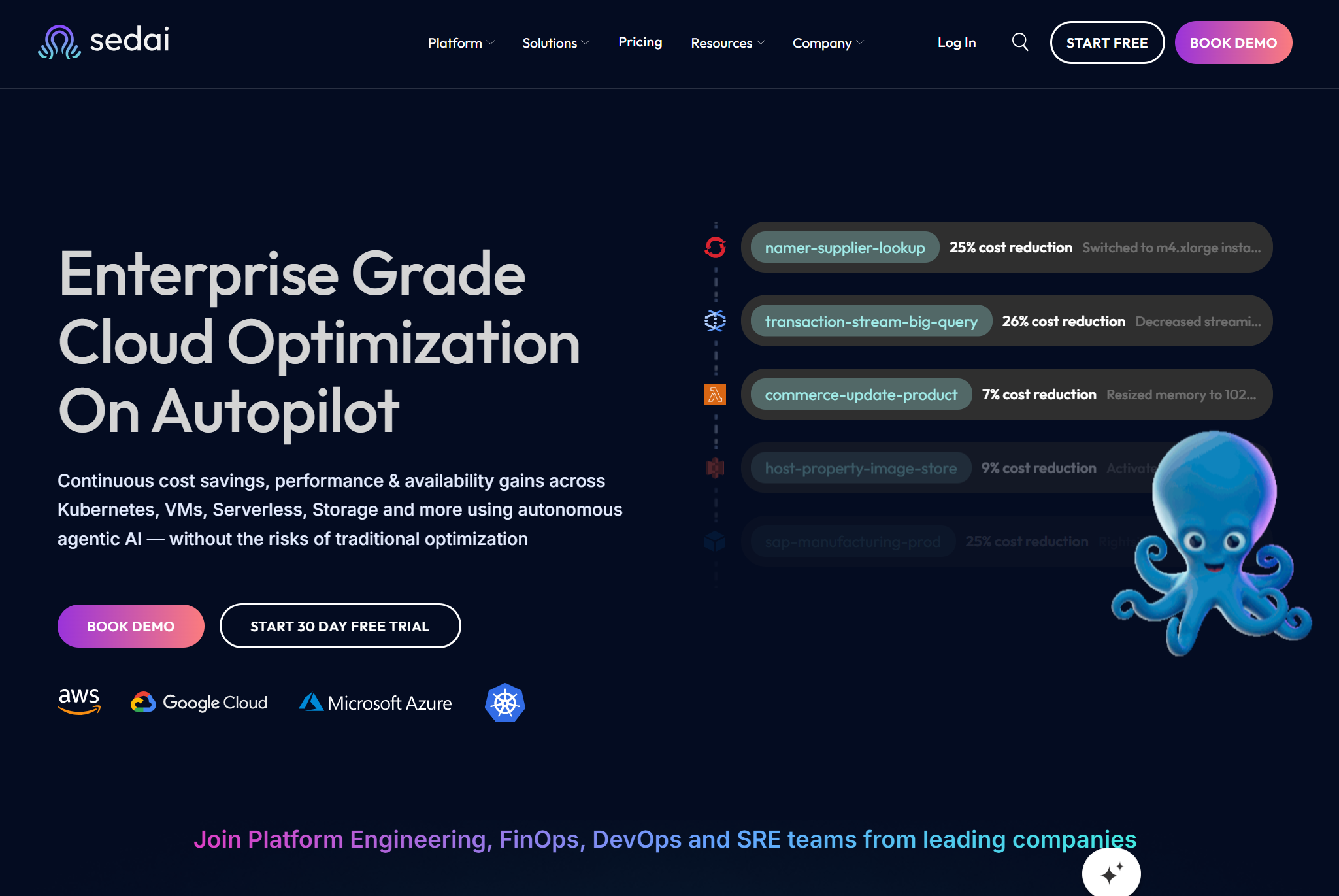Expand the Solutions dropdown menu
Screen dimensions: 1339x896
[x=555, y=43]
